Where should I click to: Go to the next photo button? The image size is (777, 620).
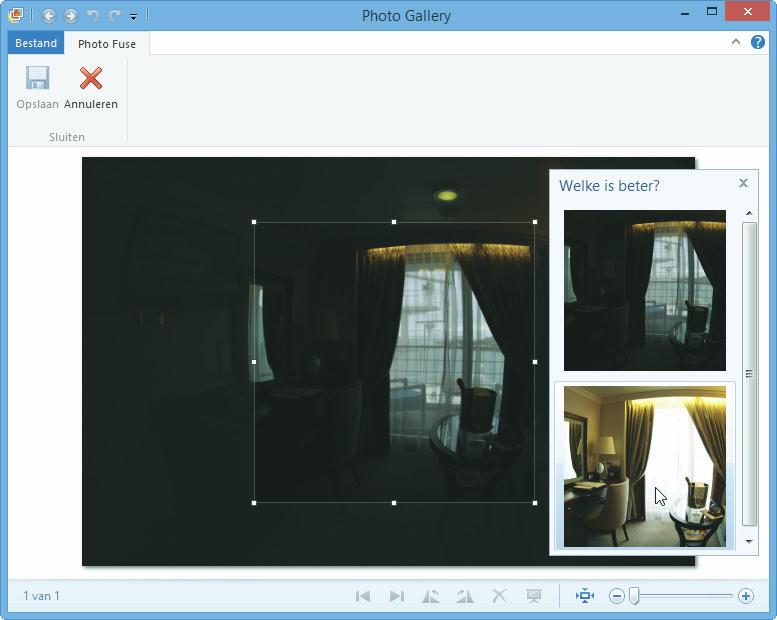point(396,596)
